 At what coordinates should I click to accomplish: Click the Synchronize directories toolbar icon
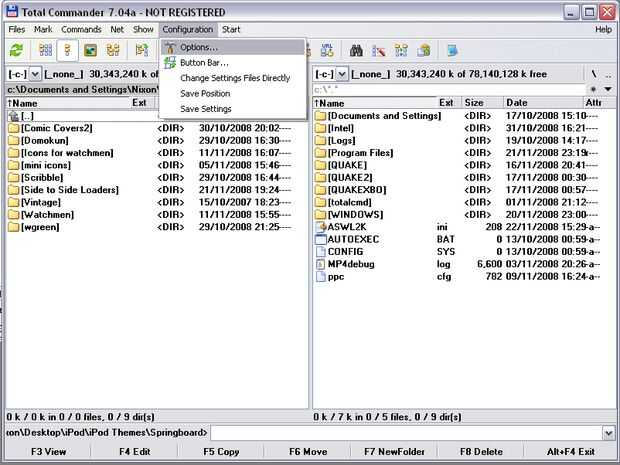pyautogui.click(x=401, y=50)
